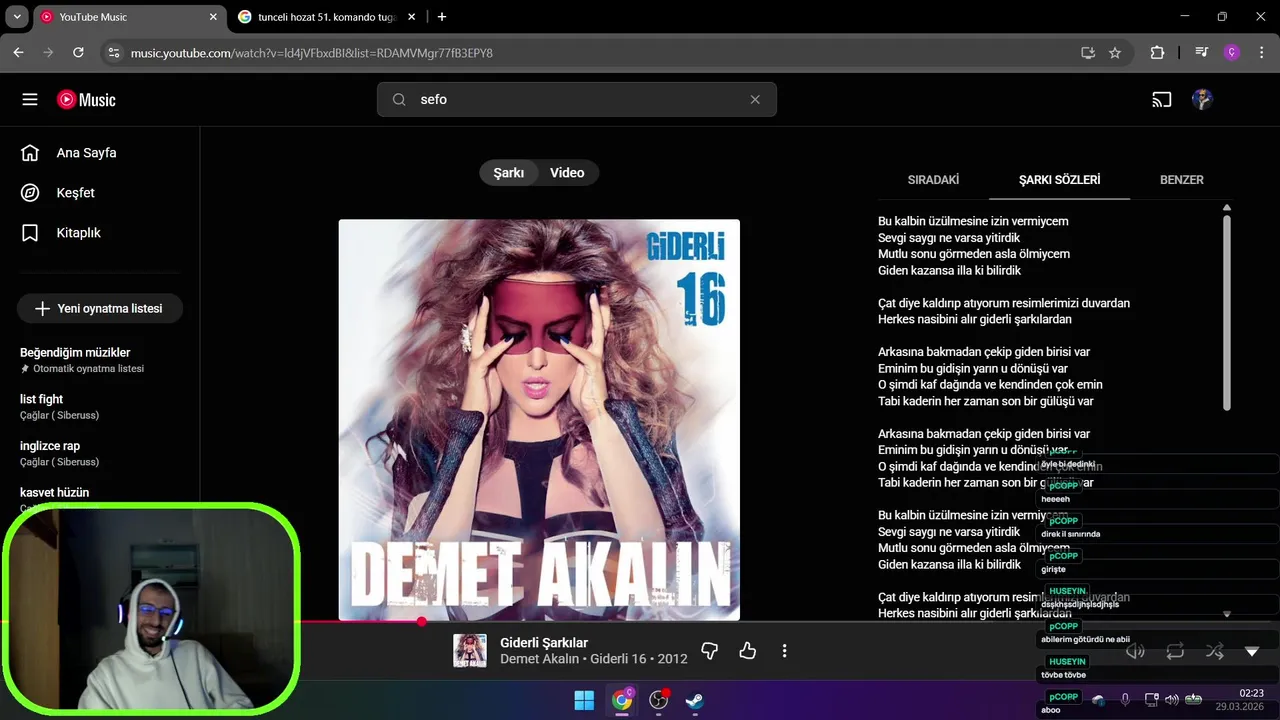Seek using the red progress bar handle
This screenshot has height=720, width=1280.
pyautogui.click(x=422, y=622)
